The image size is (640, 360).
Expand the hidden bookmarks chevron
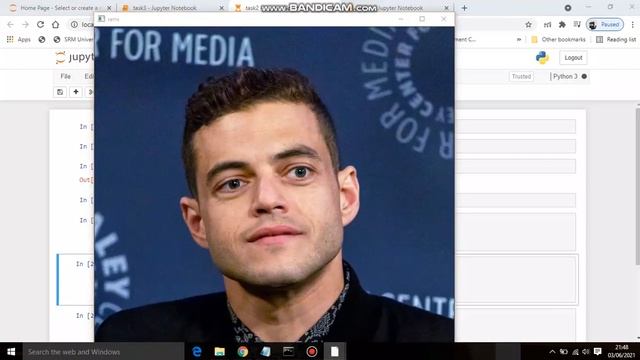(519, 40)
